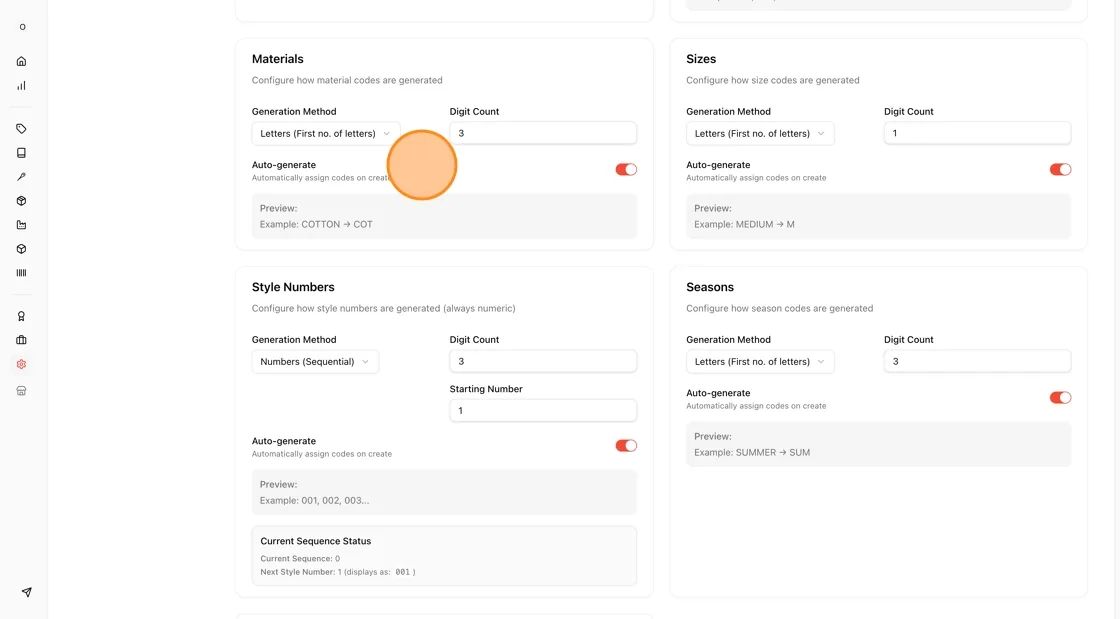The width and height of the screenshot is (1120, 619).
Task: Switch off Auto-generate for Seasons
Action: (x=1060, y=398)
